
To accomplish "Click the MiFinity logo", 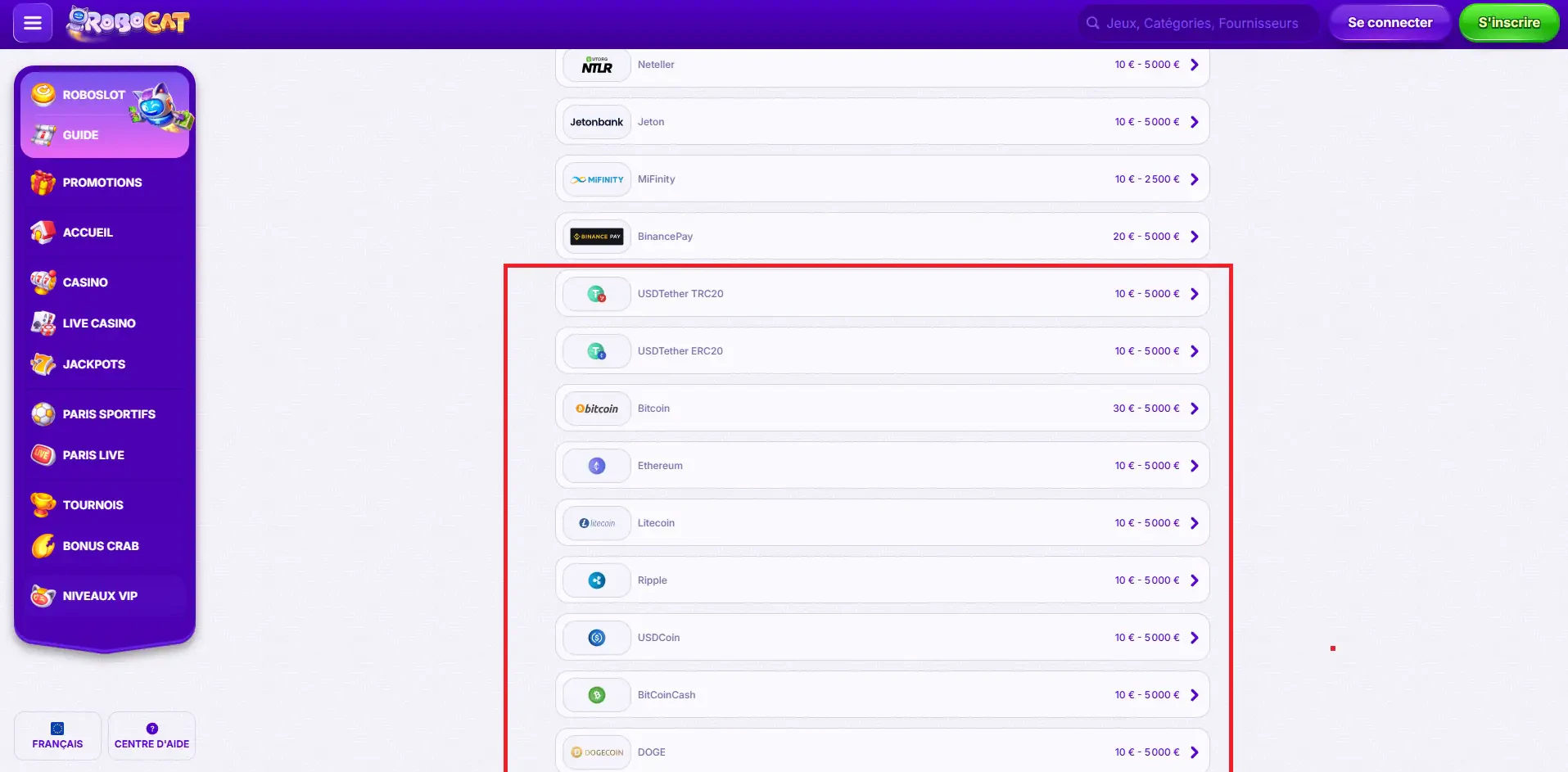I will coord(597,179).
